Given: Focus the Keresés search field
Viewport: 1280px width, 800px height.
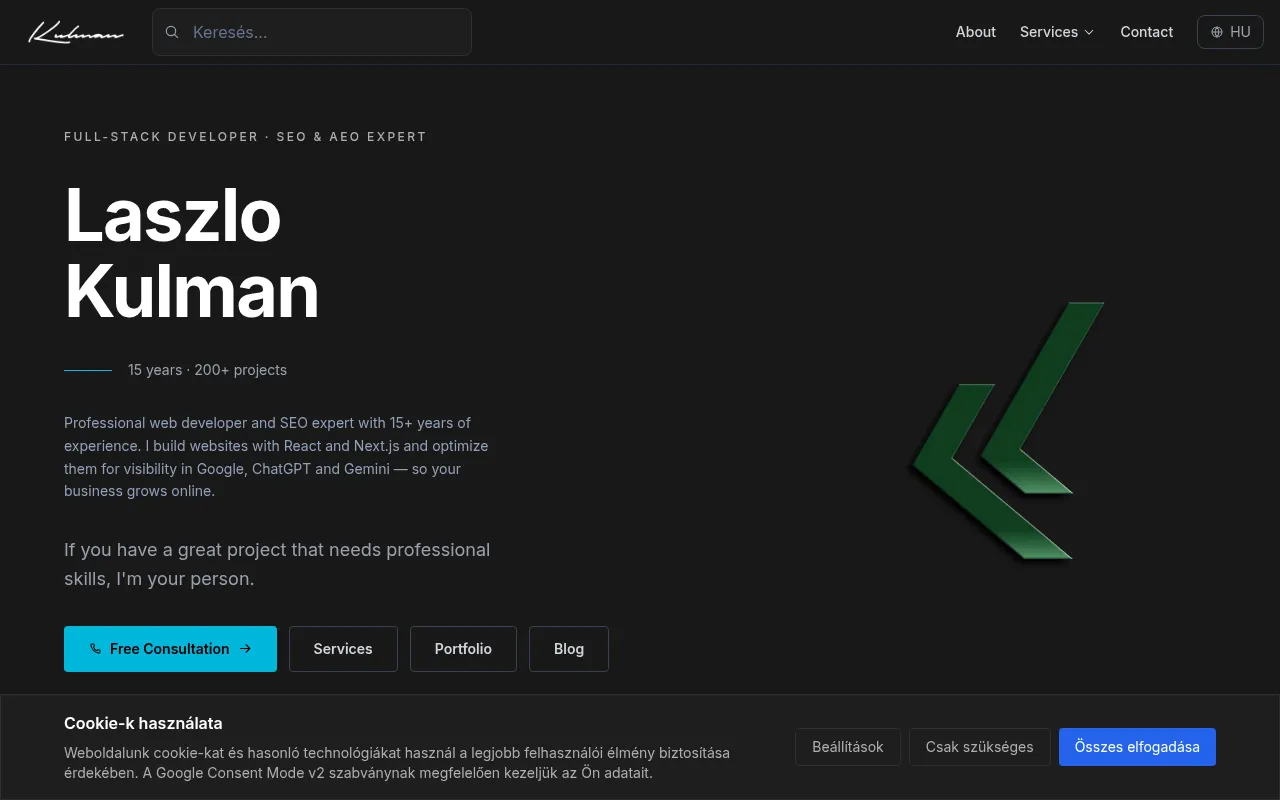Looking at the screenshot, I should point(312,32).
